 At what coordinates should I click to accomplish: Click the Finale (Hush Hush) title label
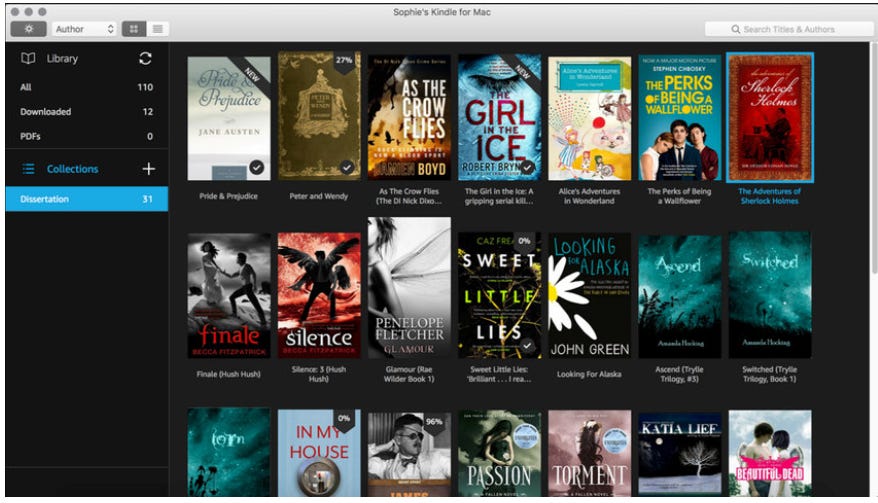tap(228, 374)
